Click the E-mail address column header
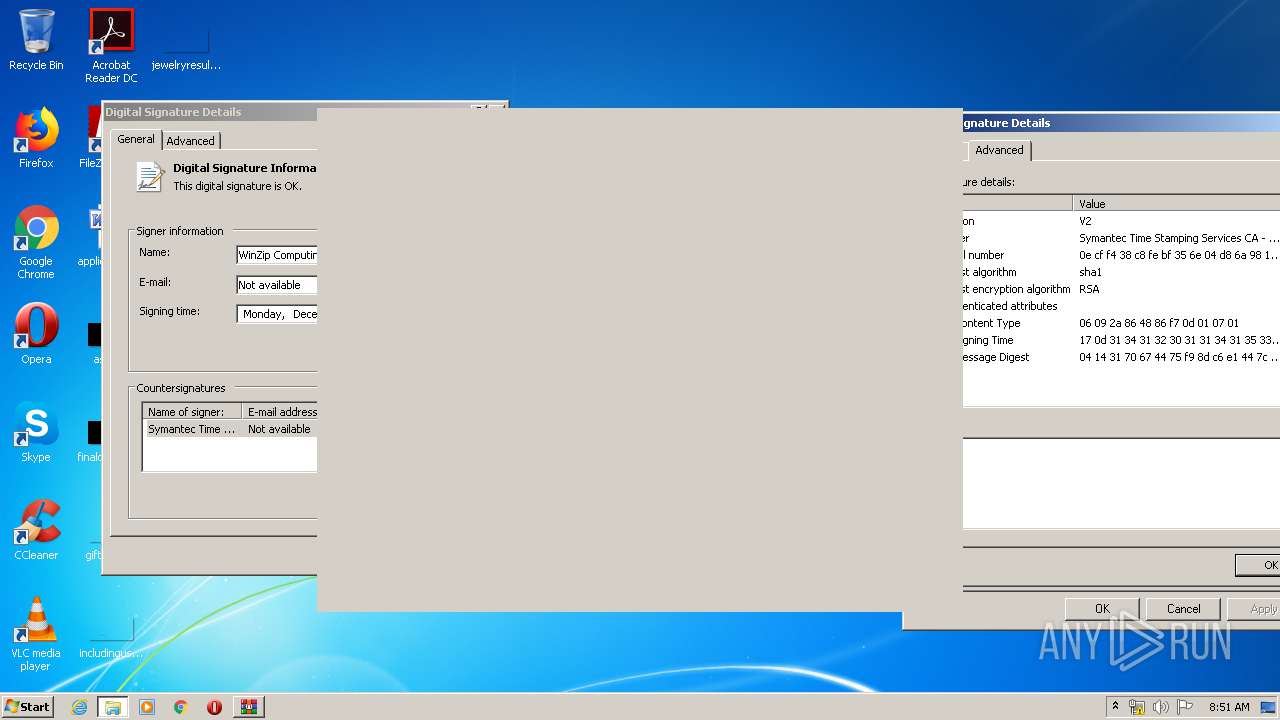 pyautogui.click(x=280, y=412)
